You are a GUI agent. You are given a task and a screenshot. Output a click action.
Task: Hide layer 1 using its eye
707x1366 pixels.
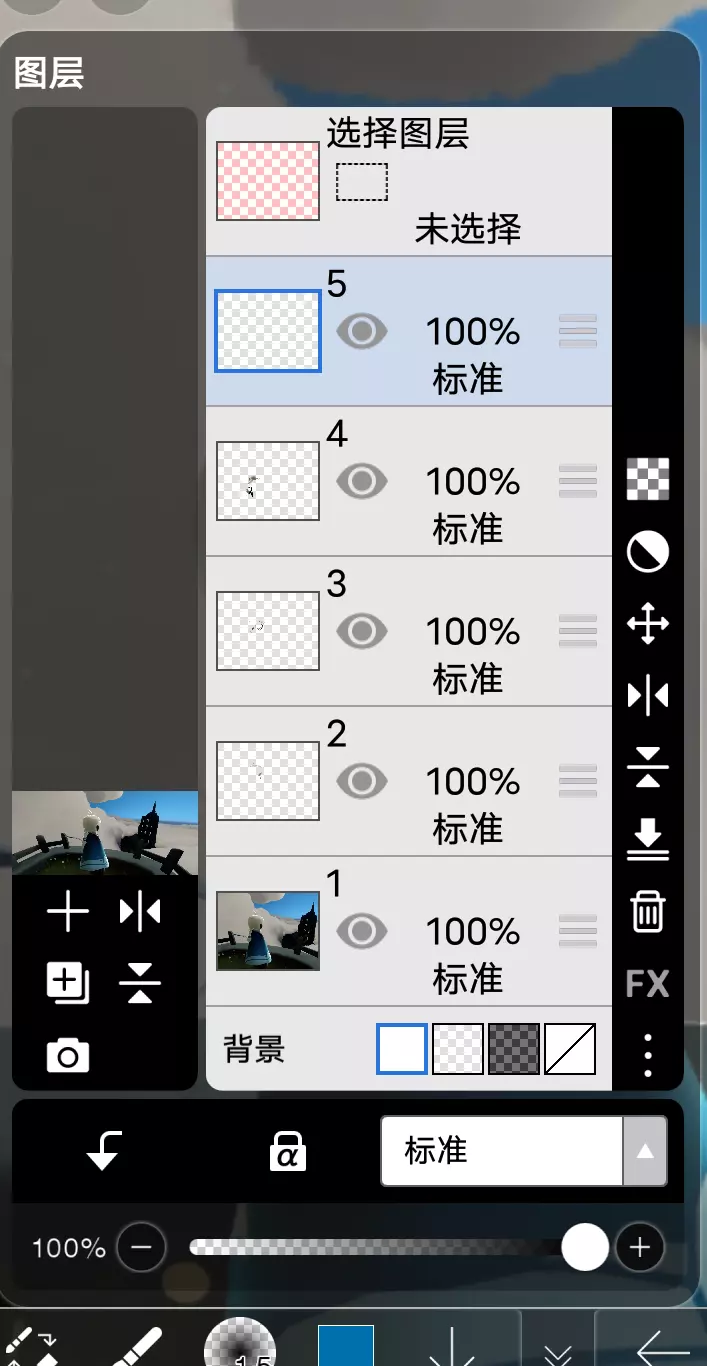pos(361,931)
